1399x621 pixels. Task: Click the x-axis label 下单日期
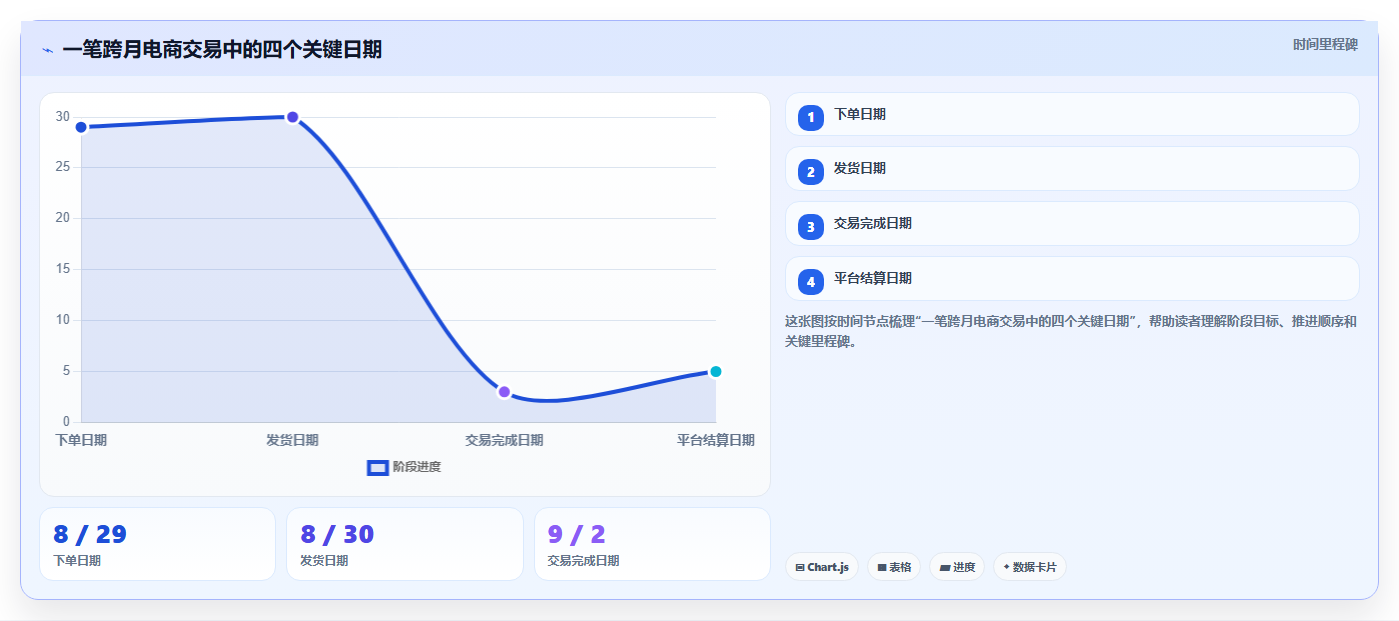(x=81, y=440)
